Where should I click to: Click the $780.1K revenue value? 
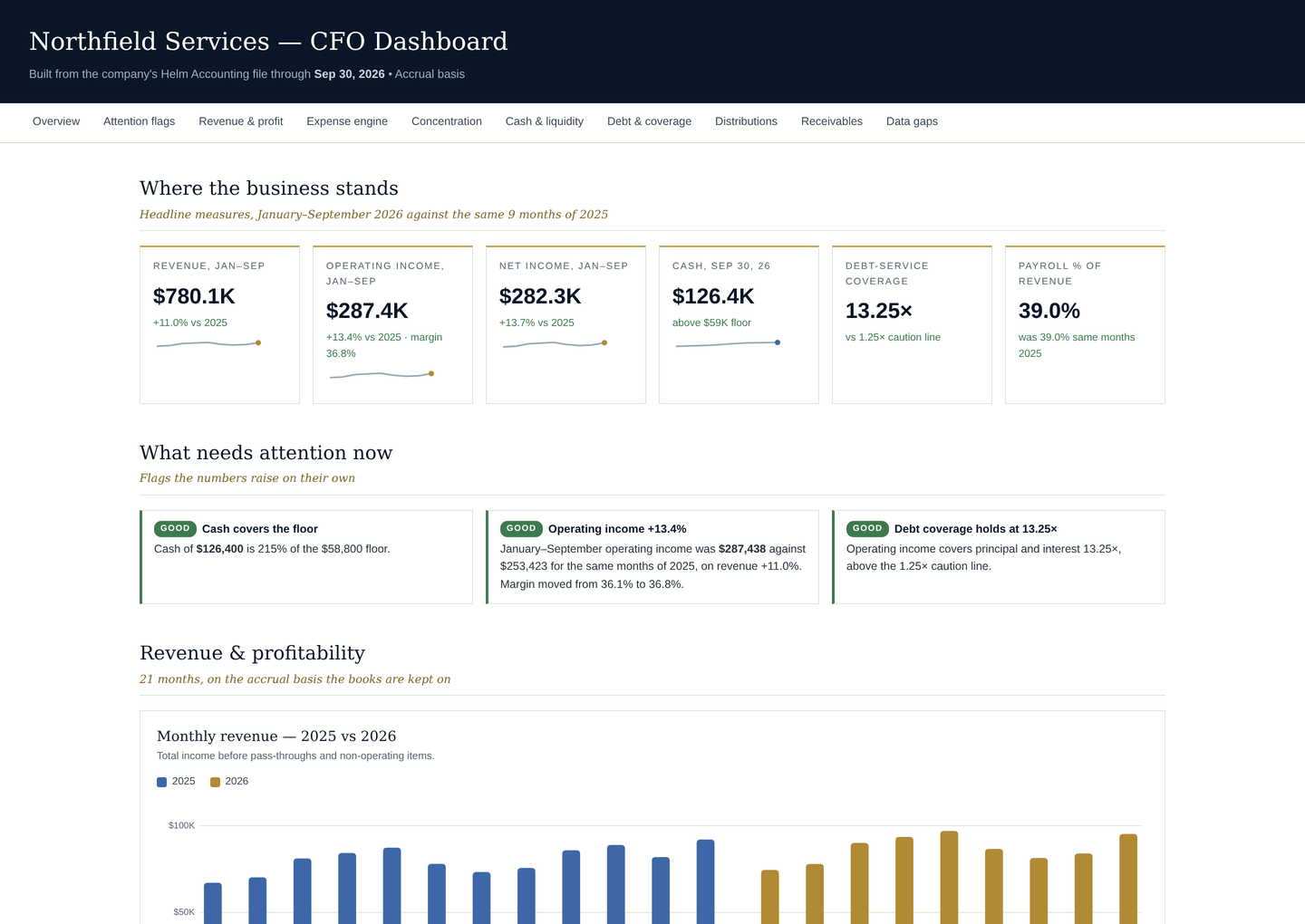click(x=194, y=296)
